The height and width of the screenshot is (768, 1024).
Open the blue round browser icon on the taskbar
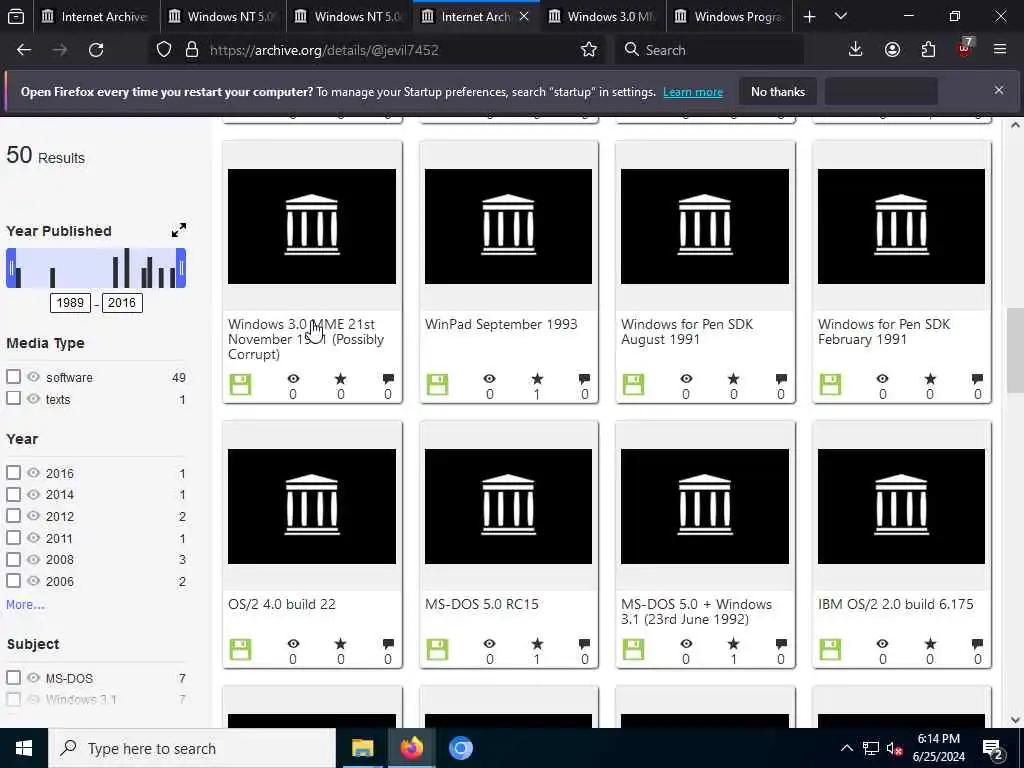[x=460, y=748]
